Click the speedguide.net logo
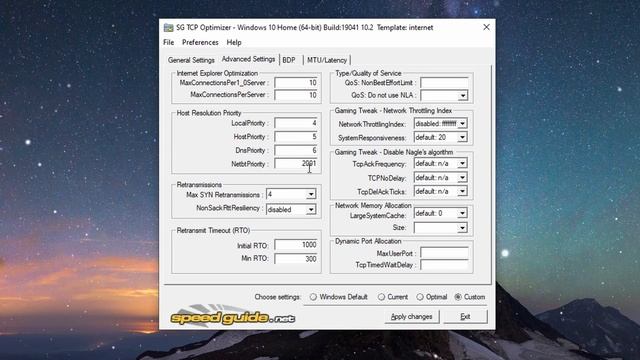Screen dimensions: 640x360 233,316
